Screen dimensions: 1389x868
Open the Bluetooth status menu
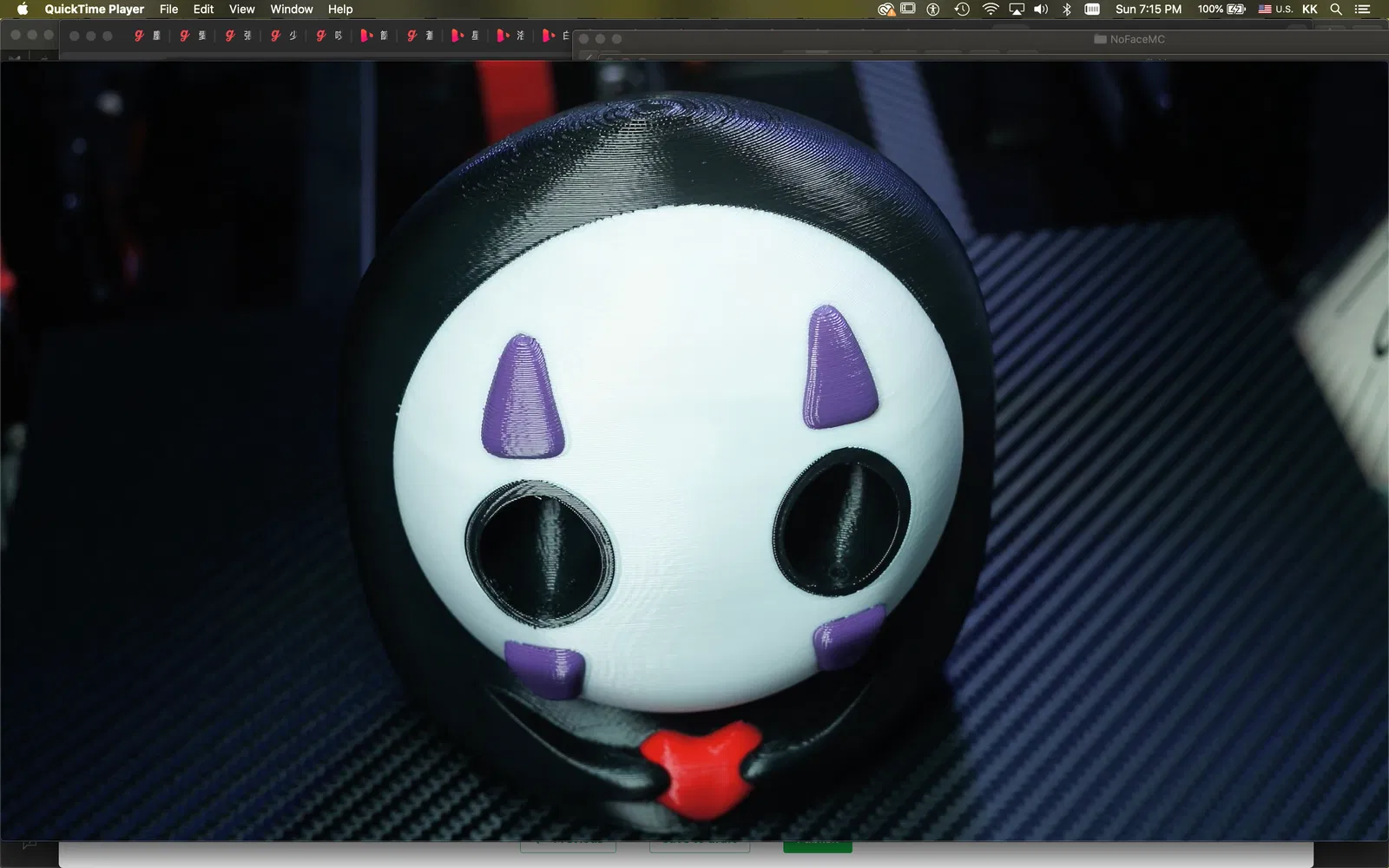(x=1067, y=10)
